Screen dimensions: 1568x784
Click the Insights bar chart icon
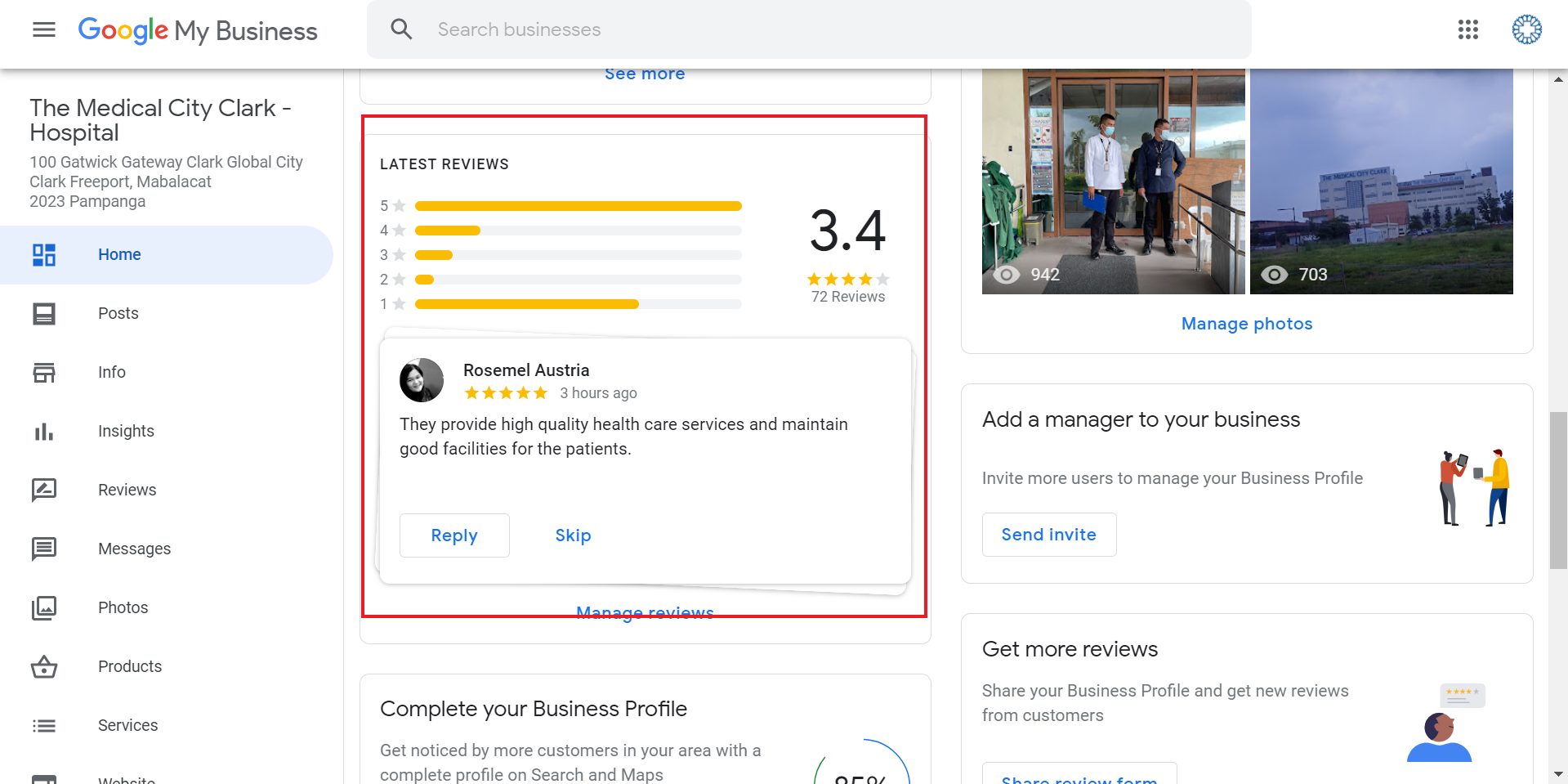44,432
